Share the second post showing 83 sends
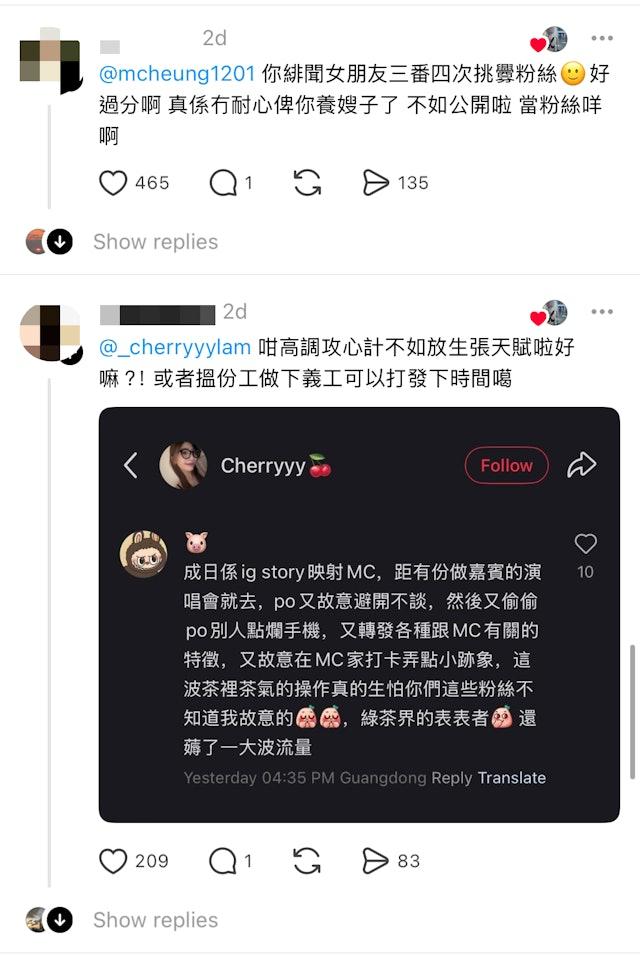 (x=375, y=861)
